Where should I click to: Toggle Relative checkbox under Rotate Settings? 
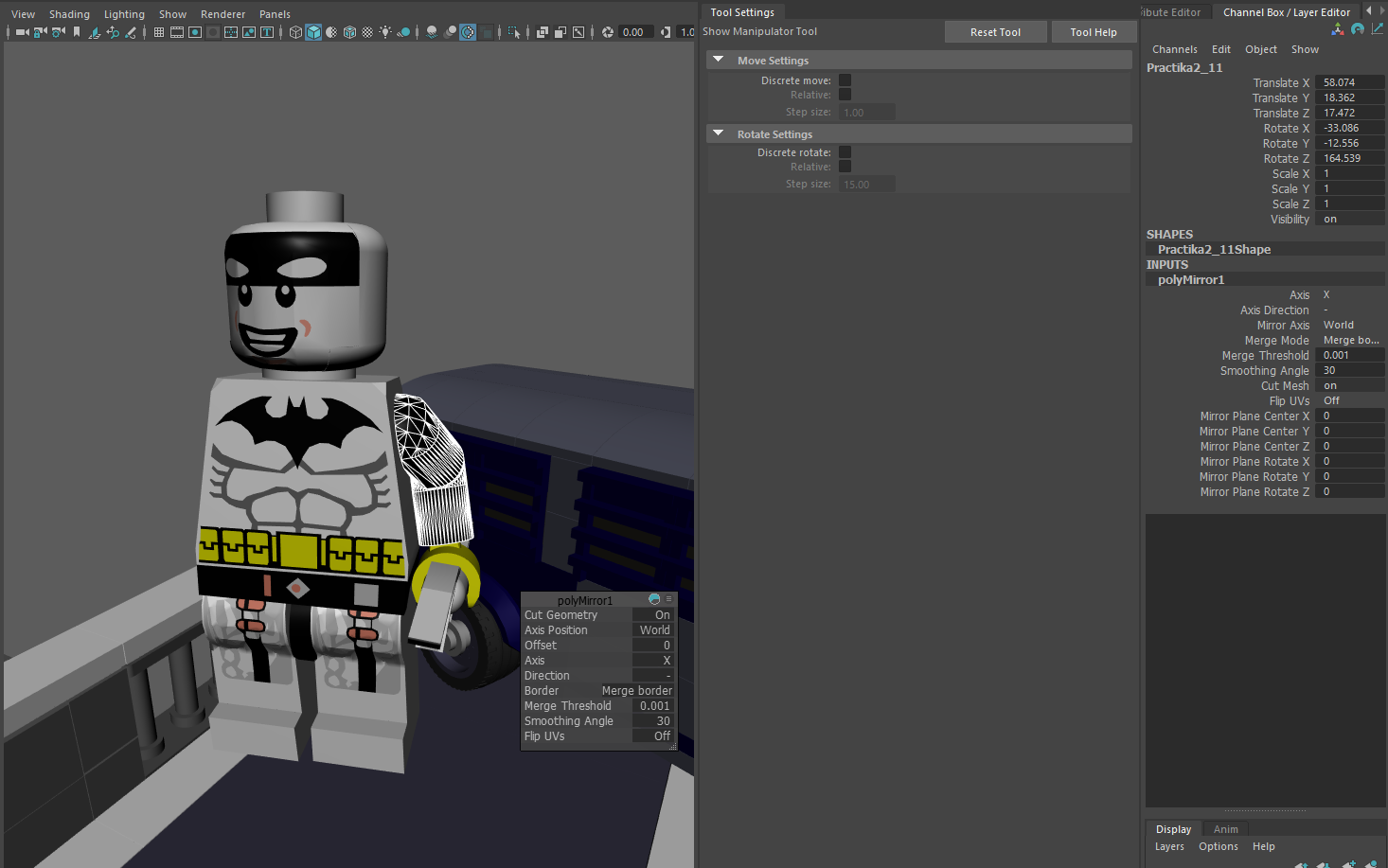click(x=845, y=167)
